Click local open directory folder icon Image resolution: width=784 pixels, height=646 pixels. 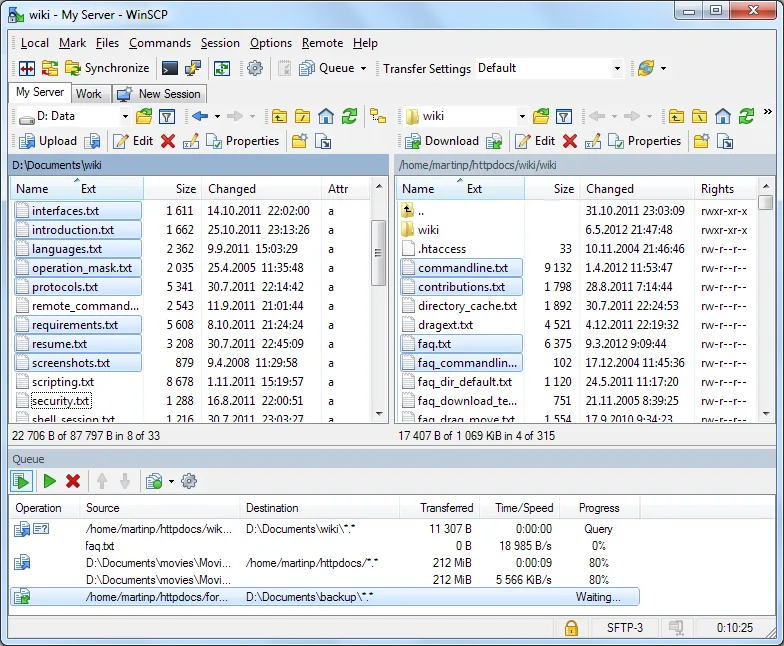coord(144,116)
